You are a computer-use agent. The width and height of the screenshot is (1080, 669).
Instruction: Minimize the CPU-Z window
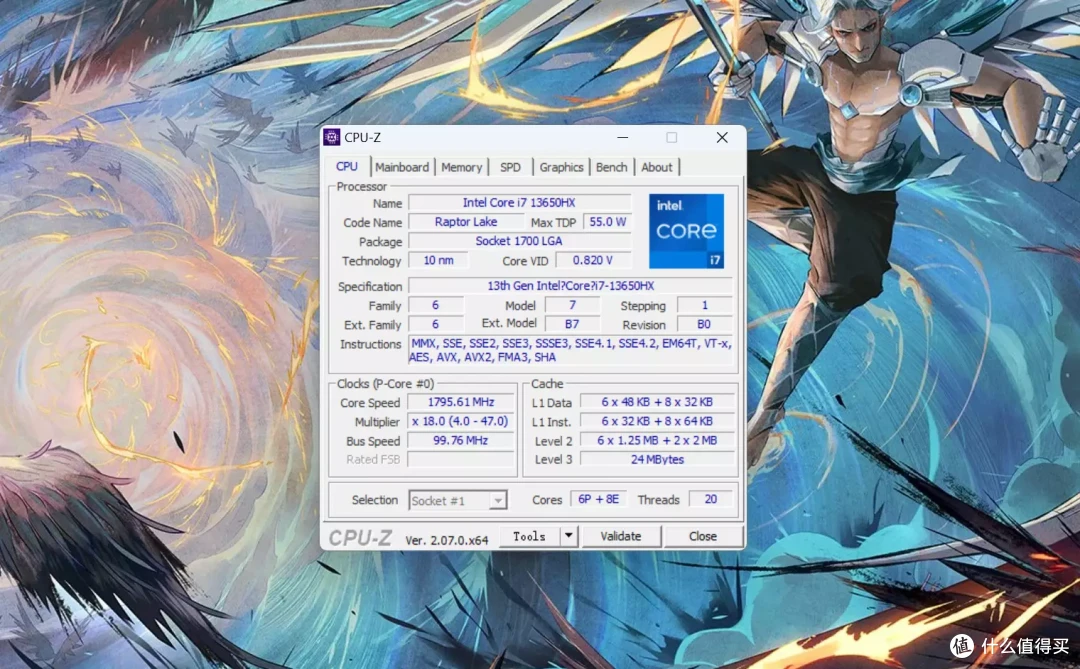point(623,137)
